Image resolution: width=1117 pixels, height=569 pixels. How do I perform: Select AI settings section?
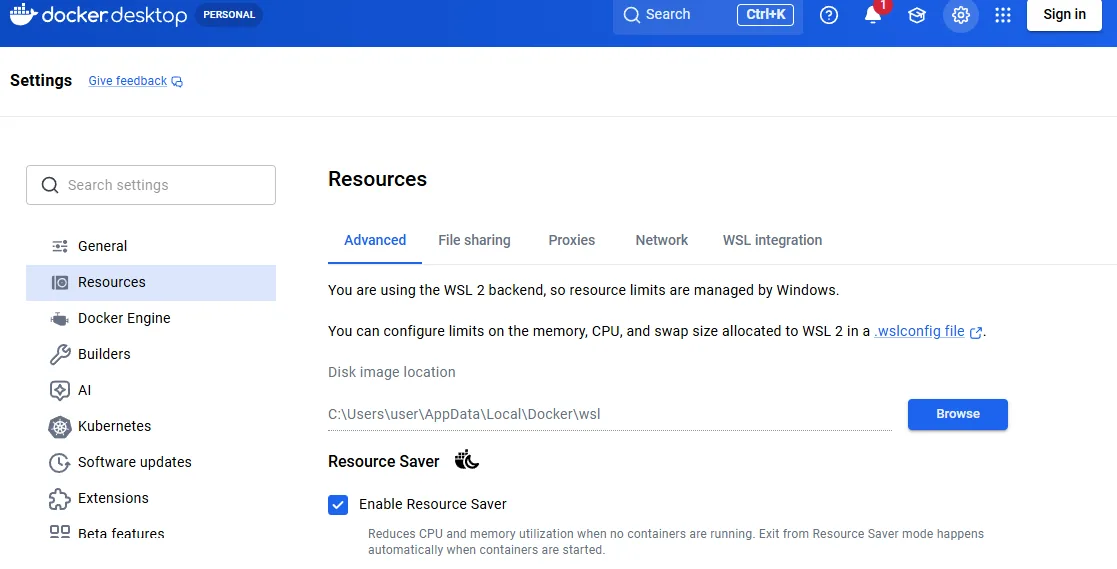(151, 390)
